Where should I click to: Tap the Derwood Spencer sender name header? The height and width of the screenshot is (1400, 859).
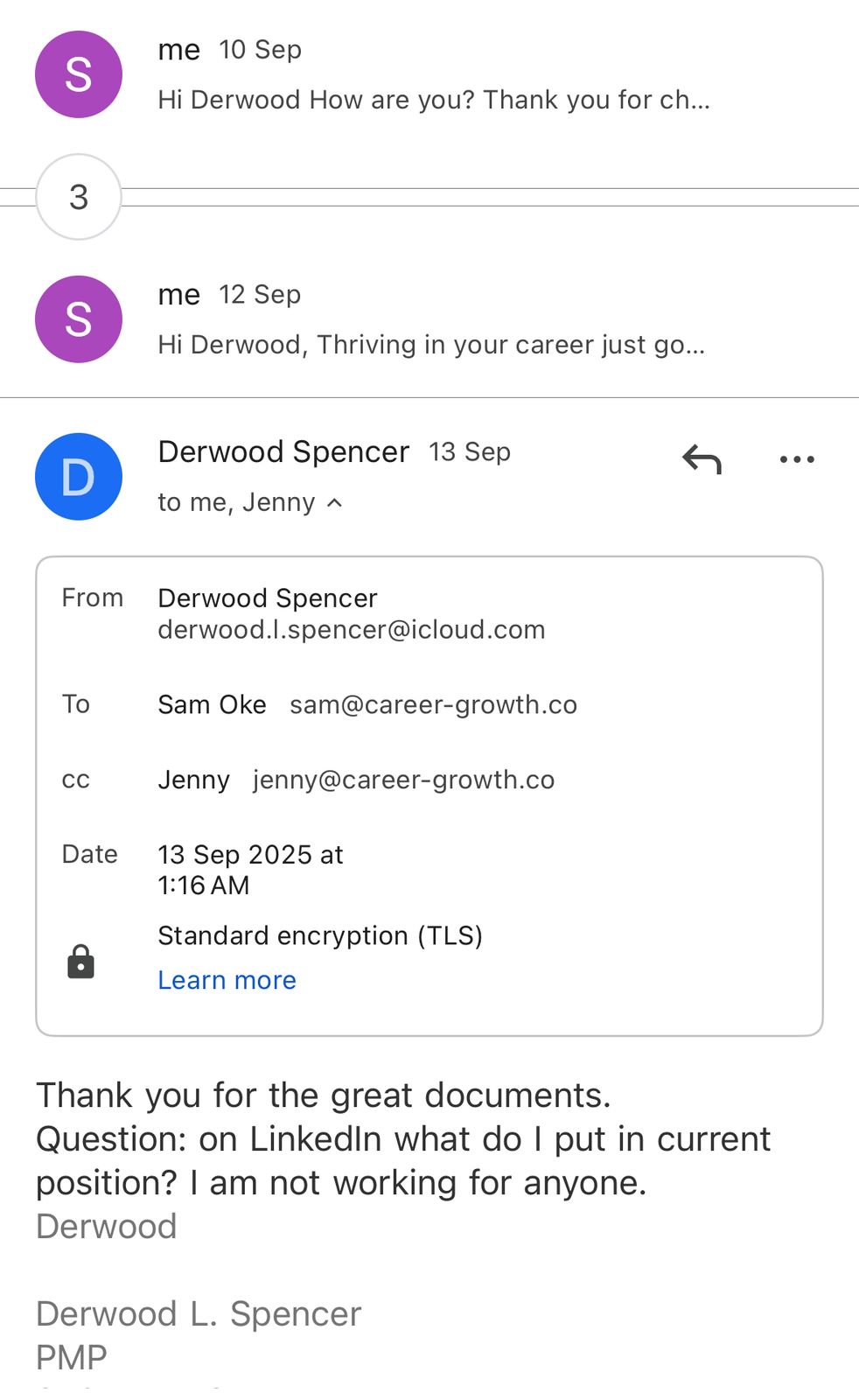[283, 452]
